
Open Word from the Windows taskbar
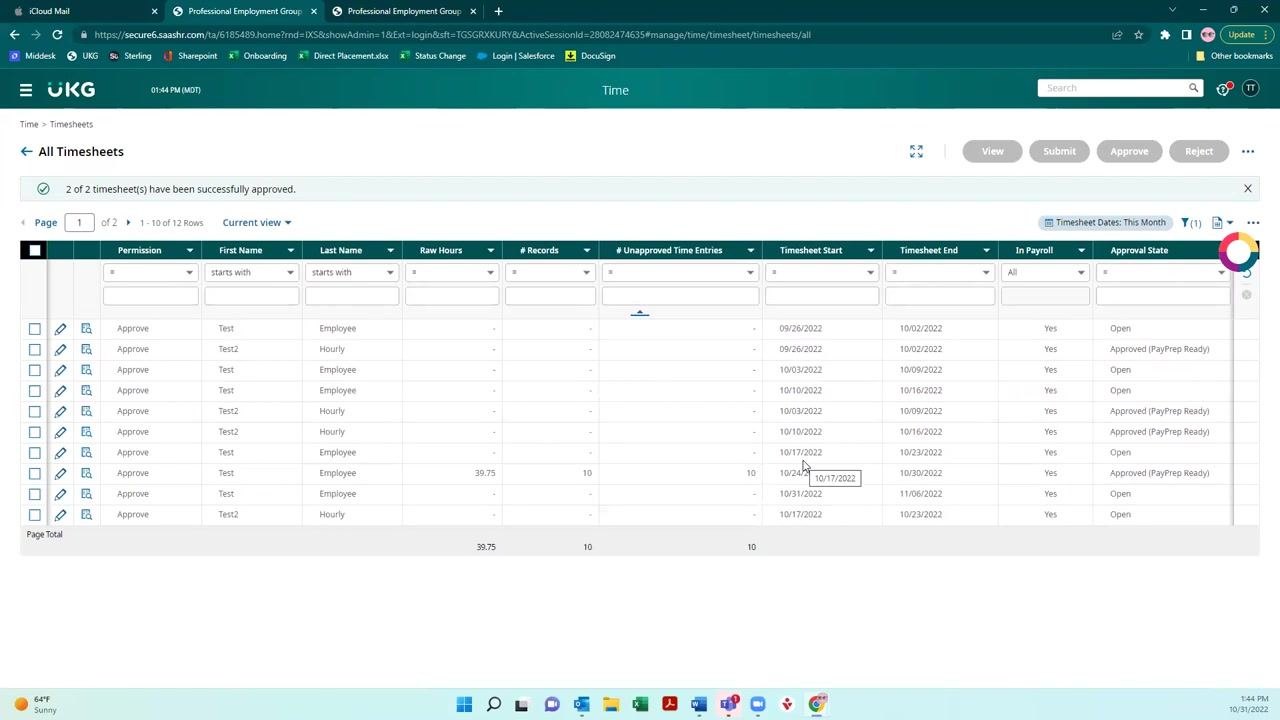pyautogui.click(x=699, y=704)
